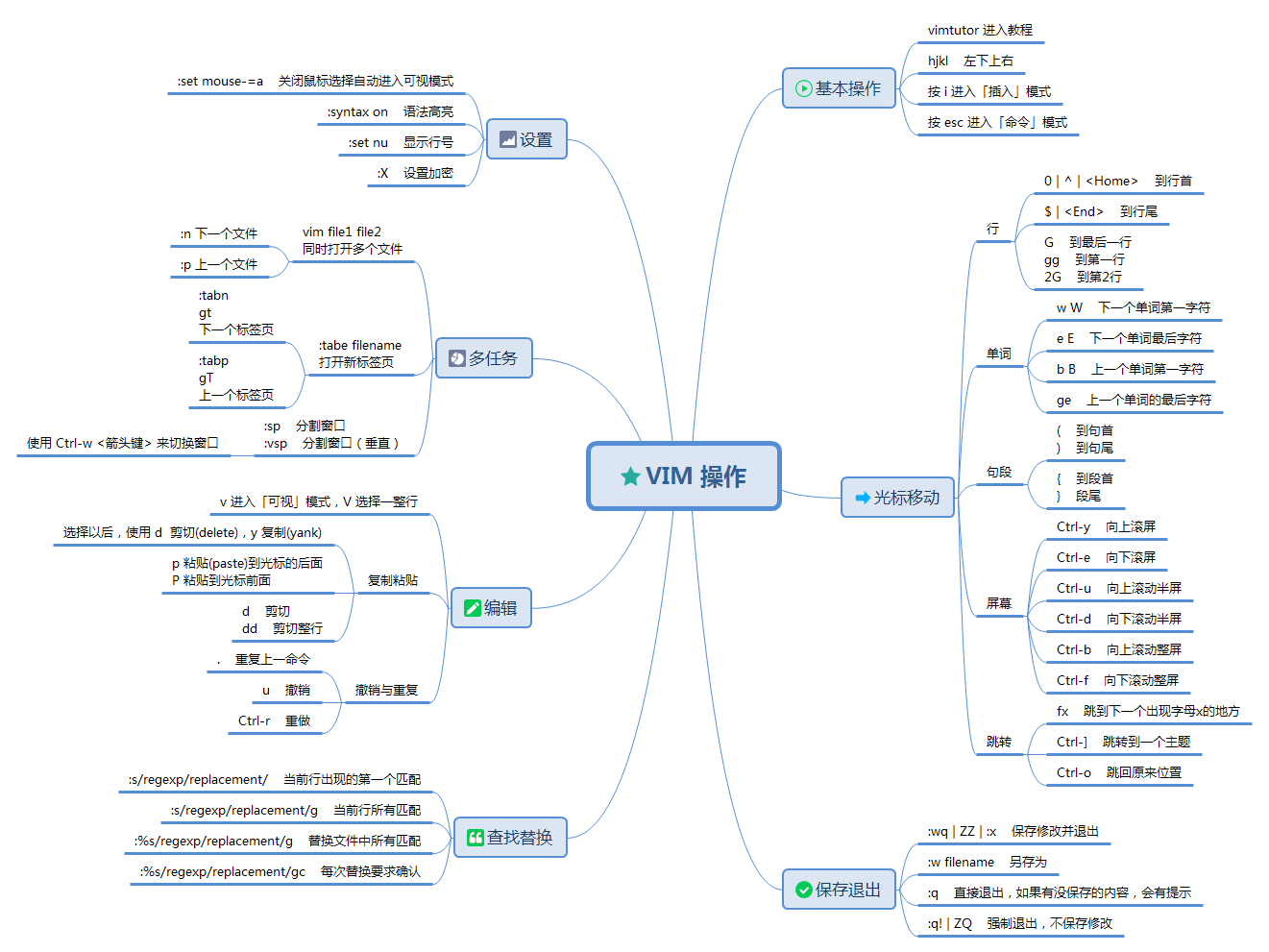Image resolution: width=1269 pixels, height=952 pixels.
Task: Click the star icon in VIM 操作 node
Action: pyautogui.click(x=630, y=476)
